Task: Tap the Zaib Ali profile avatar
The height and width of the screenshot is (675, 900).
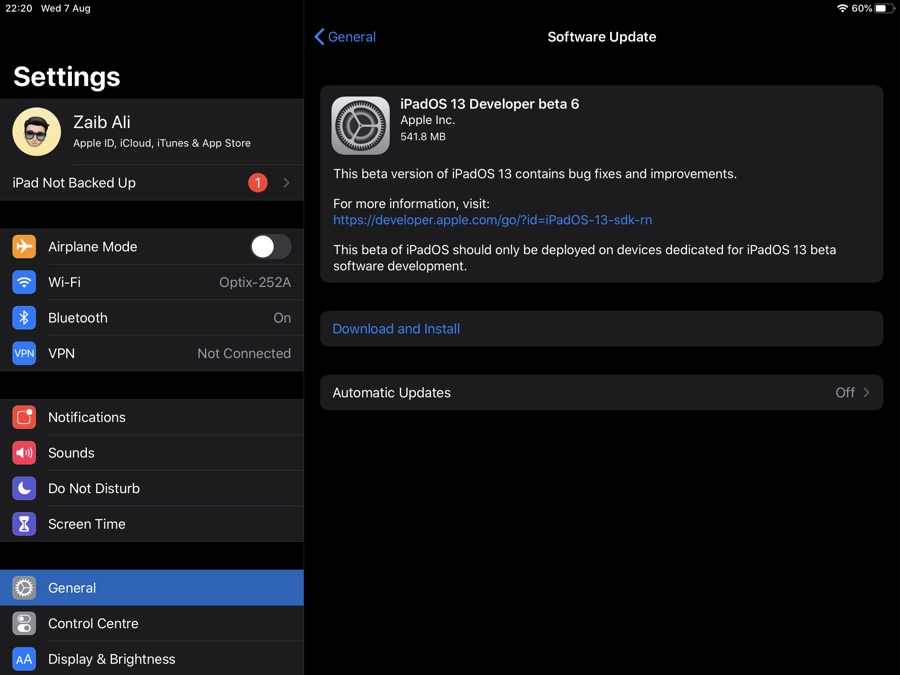Action: (x=37, y=132)
